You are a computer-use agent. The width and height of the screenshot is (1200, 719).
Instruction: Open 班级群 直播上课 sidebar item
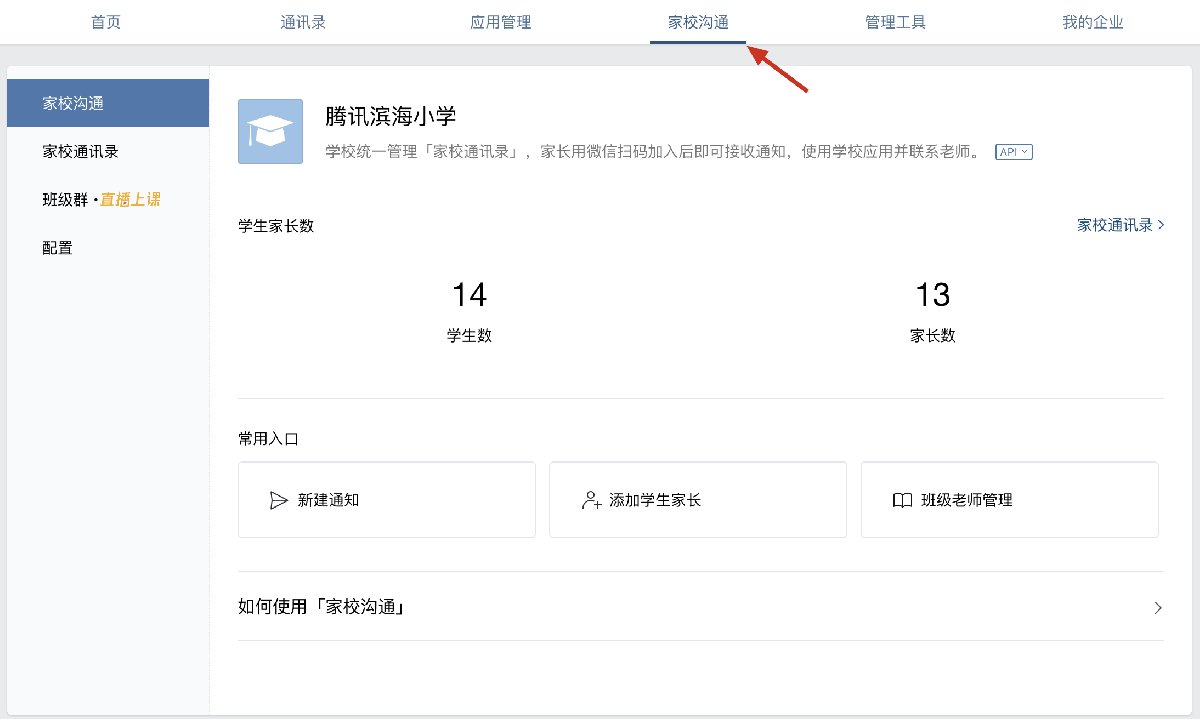pyautogui.click(x=108, y=199)
